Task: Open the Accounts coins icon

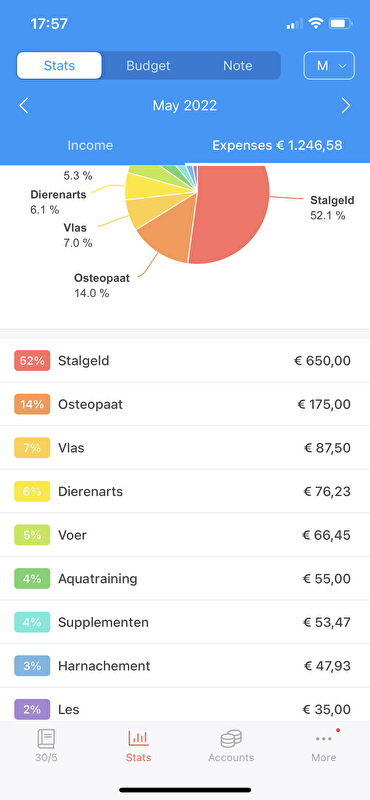Action: pyautogui.click(x=231, y=738)
